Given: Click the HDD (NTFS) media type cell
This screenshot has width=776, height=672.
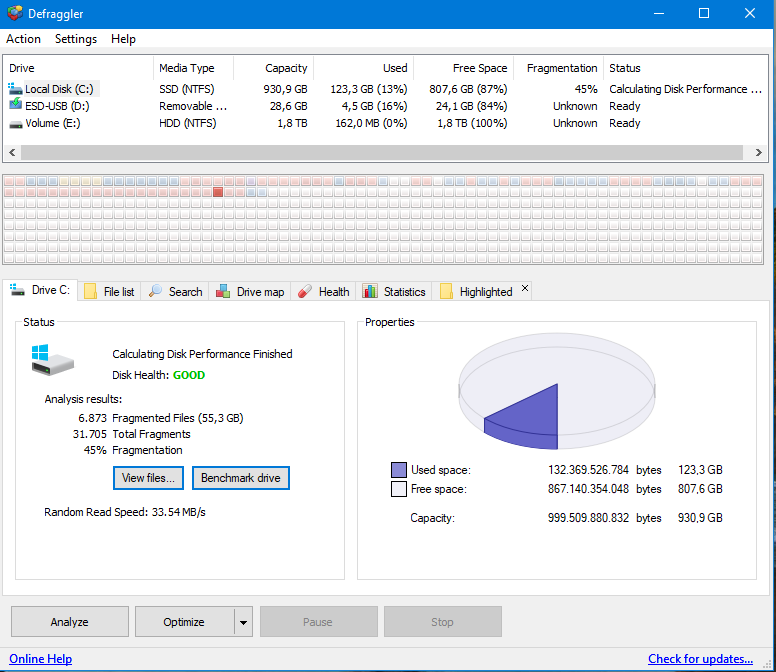Looking at the screenshot, I should (x=188, y=123).
